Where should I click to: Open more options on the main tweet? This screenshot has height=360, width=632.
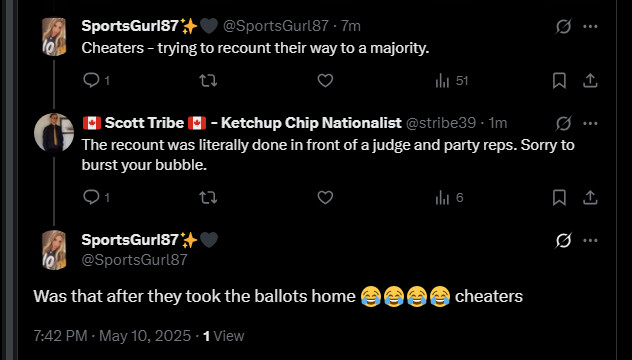(590, 241)
